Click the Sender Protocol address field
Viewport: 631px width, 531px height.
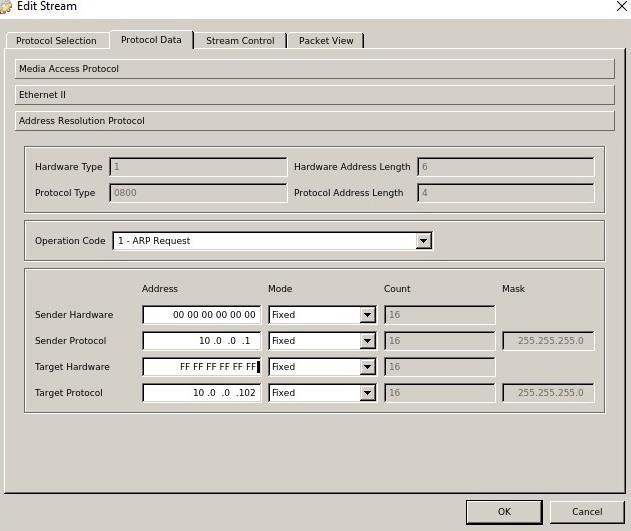(x=202, y=341)
